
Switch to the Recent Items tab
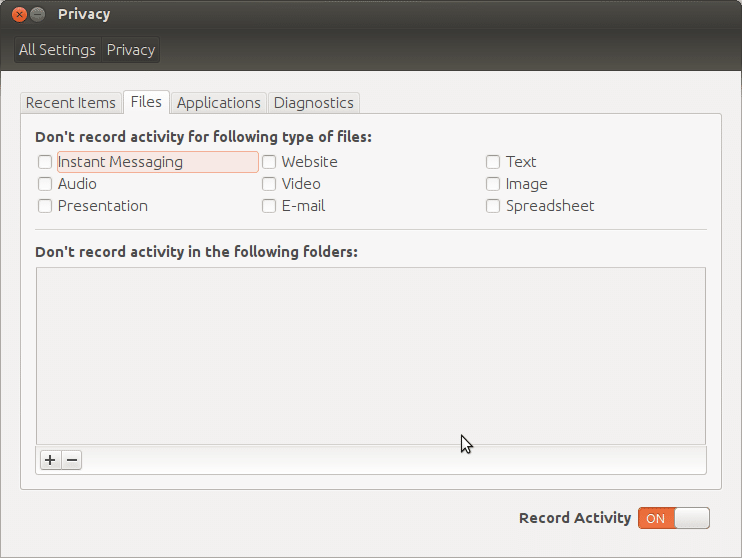70,102
